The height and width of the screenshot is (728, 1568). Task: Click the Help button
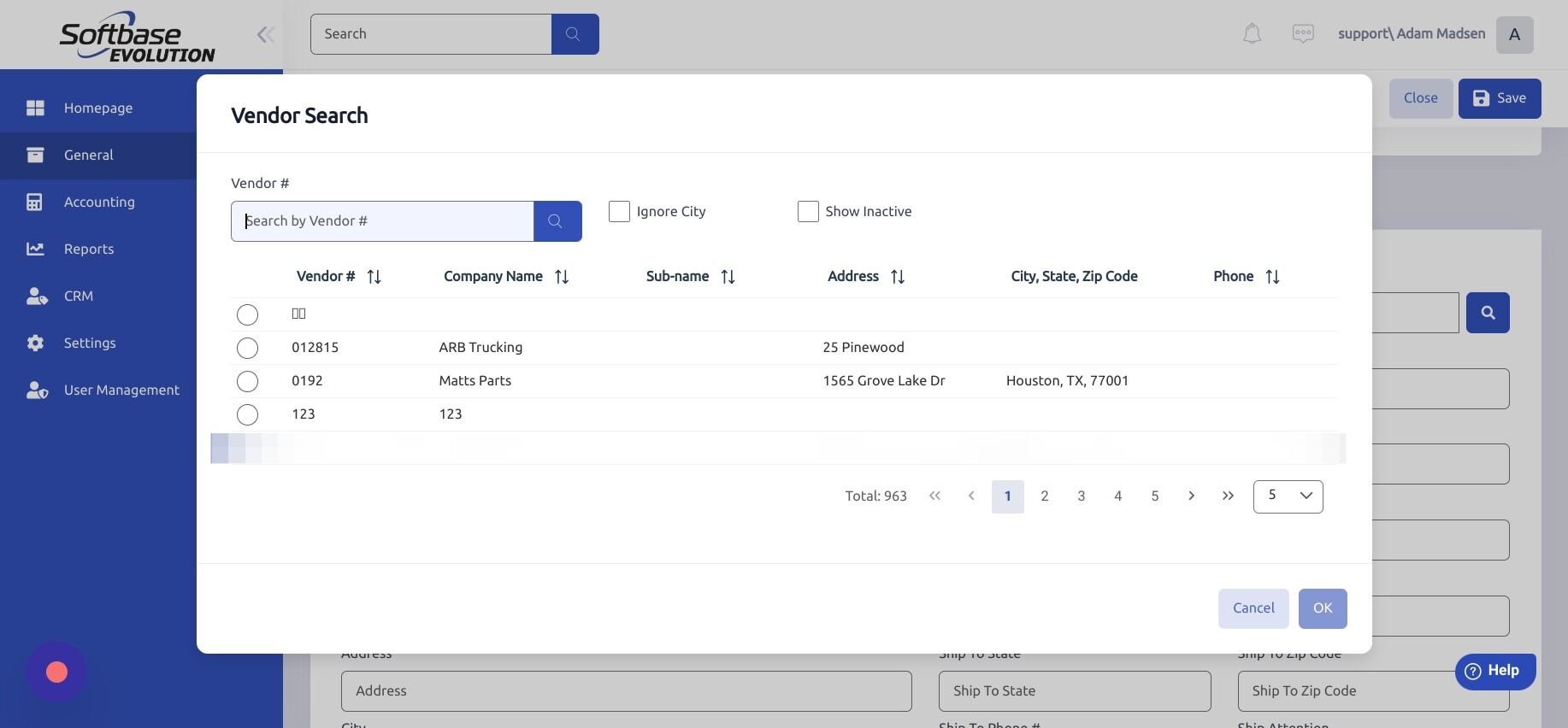(1495, 672)
